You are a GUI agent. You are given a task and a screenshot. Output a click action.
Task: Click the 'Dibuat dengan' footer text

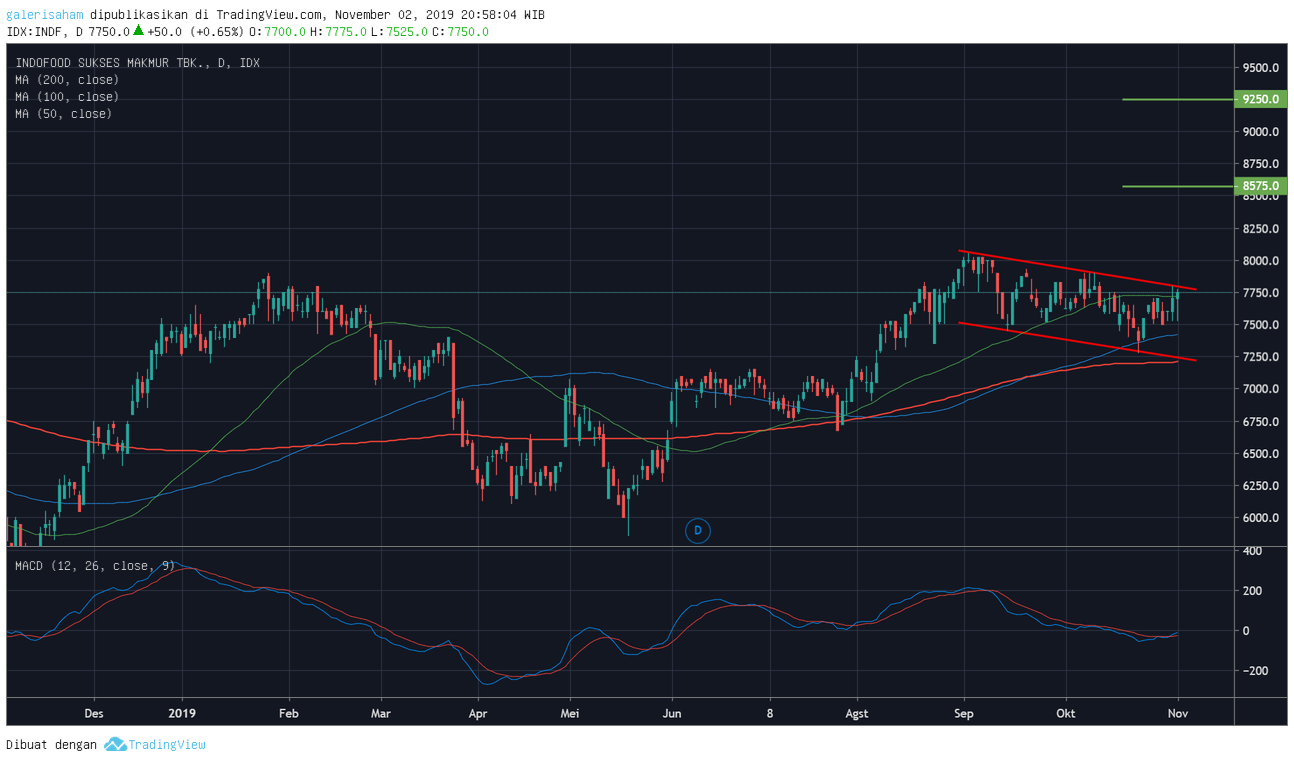[x=52, y=744]
